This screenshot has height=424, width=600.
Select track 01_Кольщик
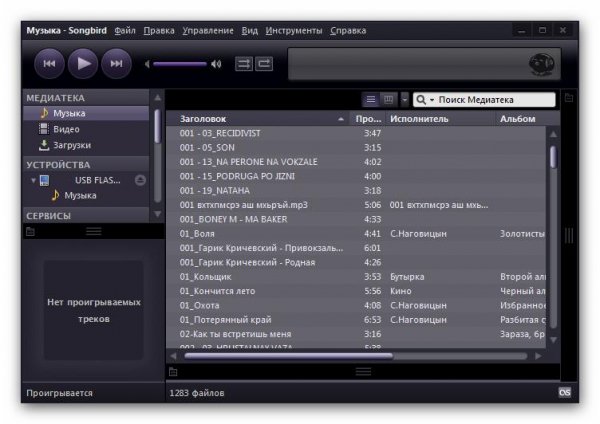(x=356, y=277)
